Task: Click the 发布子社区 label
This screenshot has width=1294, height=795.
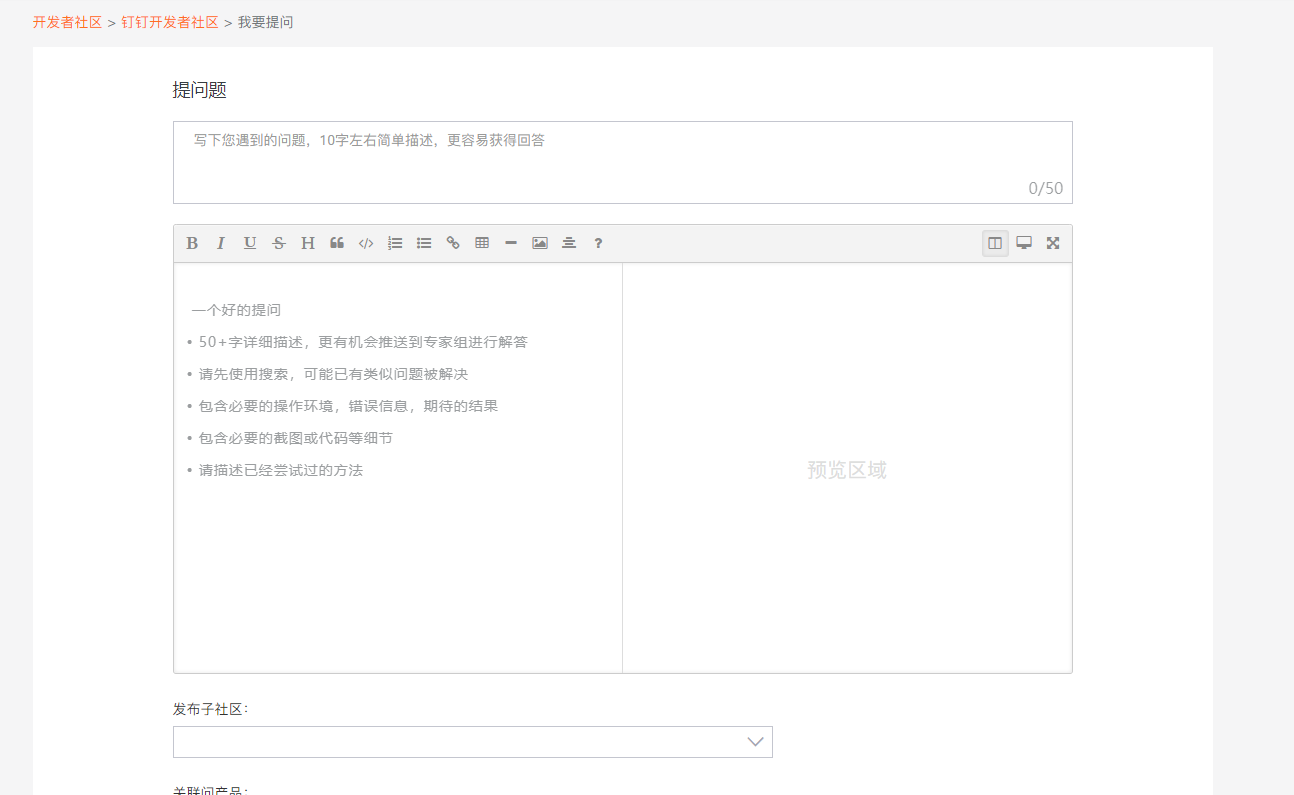Action: [x=210, y=709]
